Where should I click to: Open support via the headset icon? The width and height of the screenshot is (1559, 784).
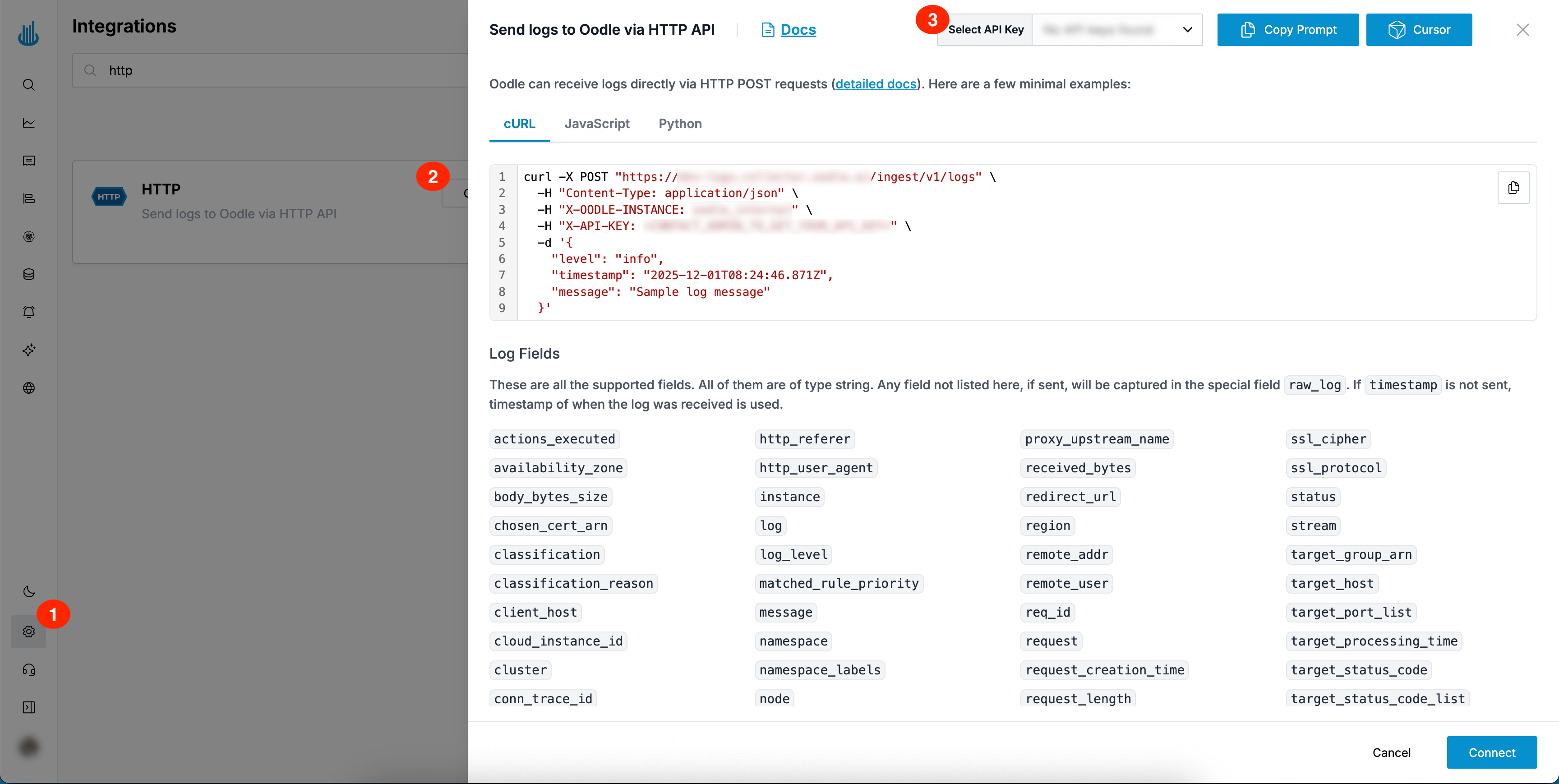(28, 669)
